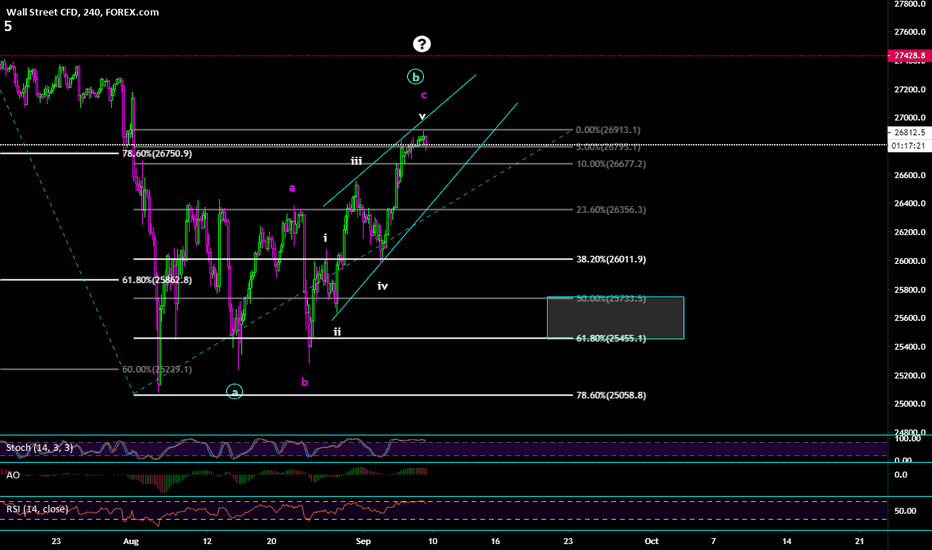
Task: Click the current price tag 26812.5
Action: coord(909,133)
